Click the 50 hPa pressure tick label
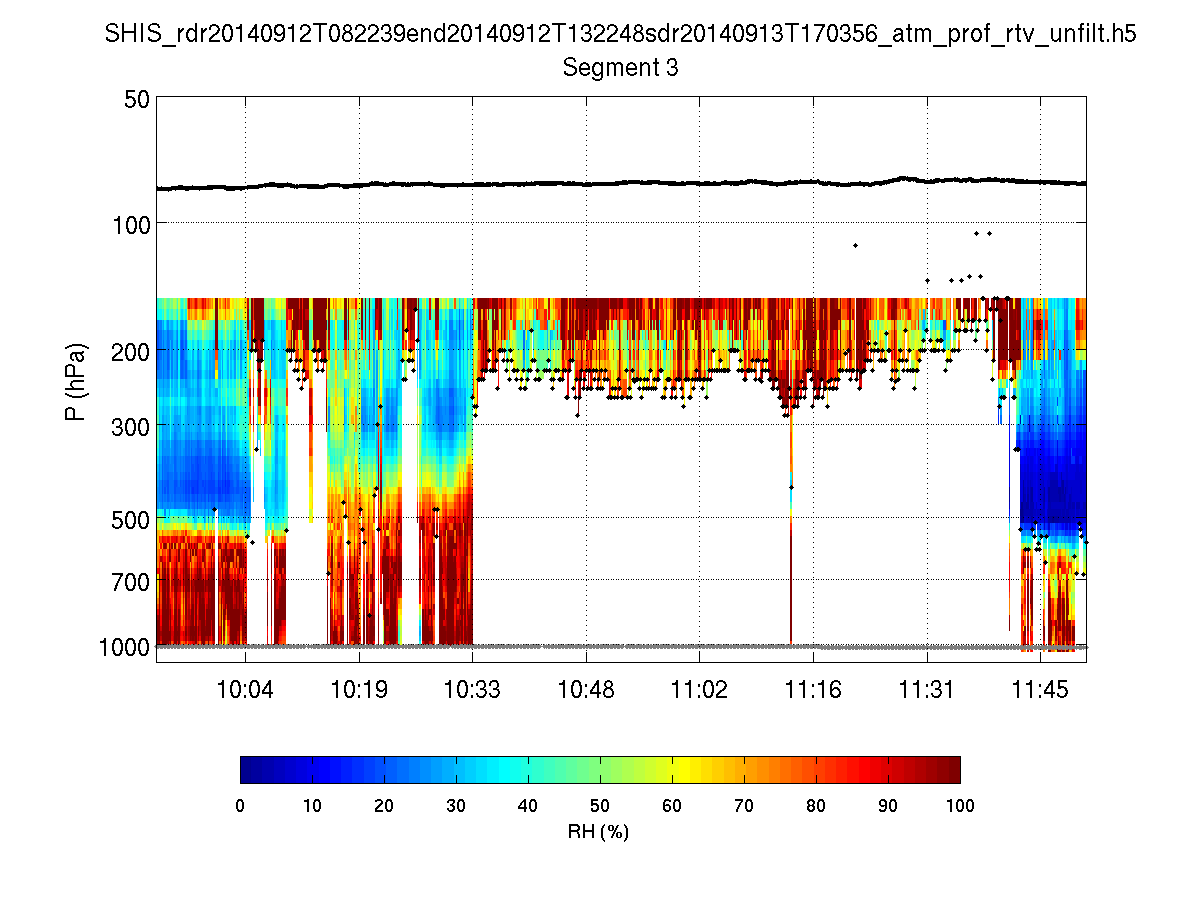 (x=137, y=99)
